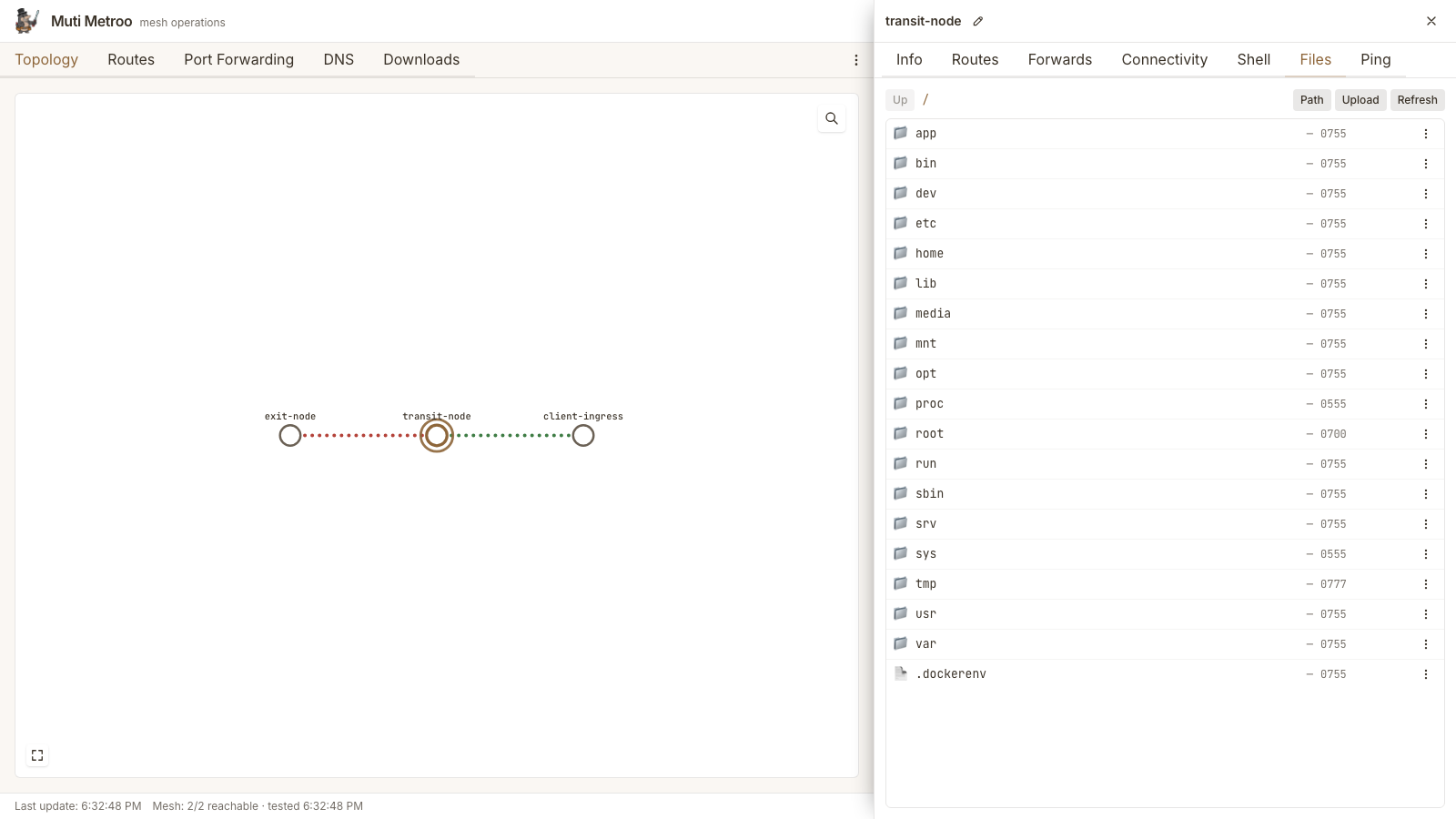Open actions menu for tmp folder

1426,584
